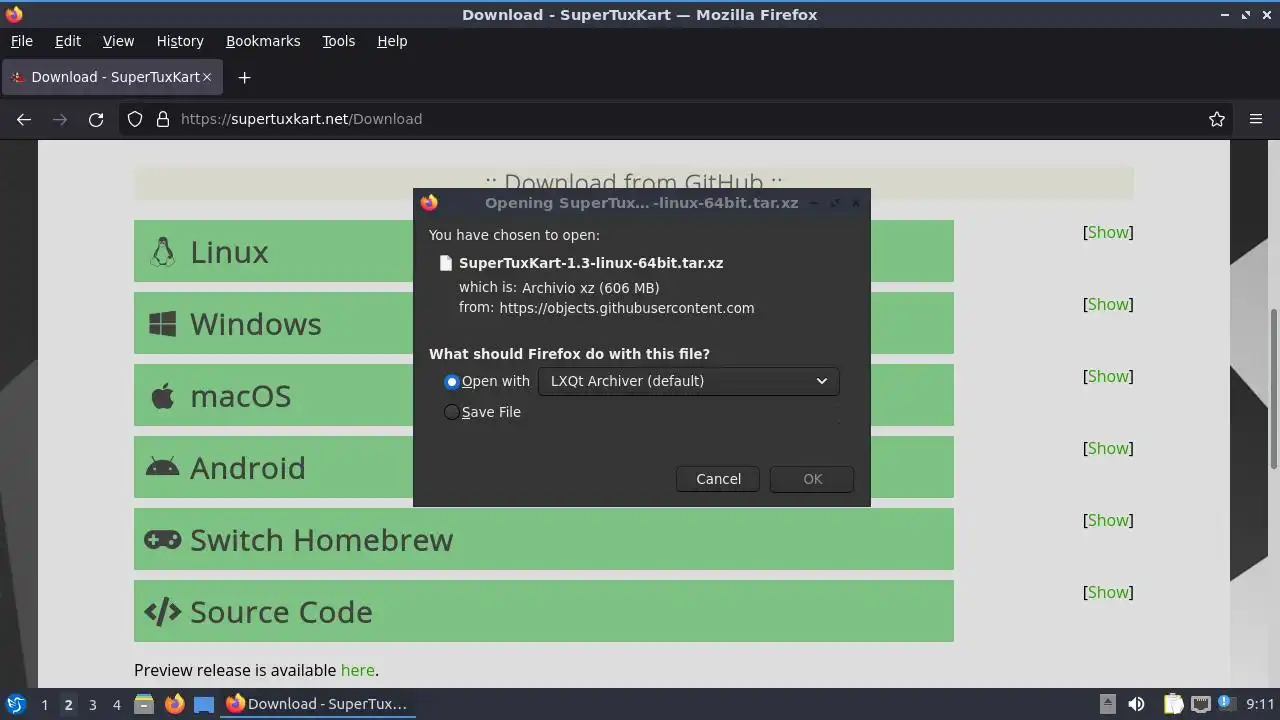Click show desktop icon in taskbar
Image resolution: width=1280 pixels, height=720 pixels.
pos(204,704)
